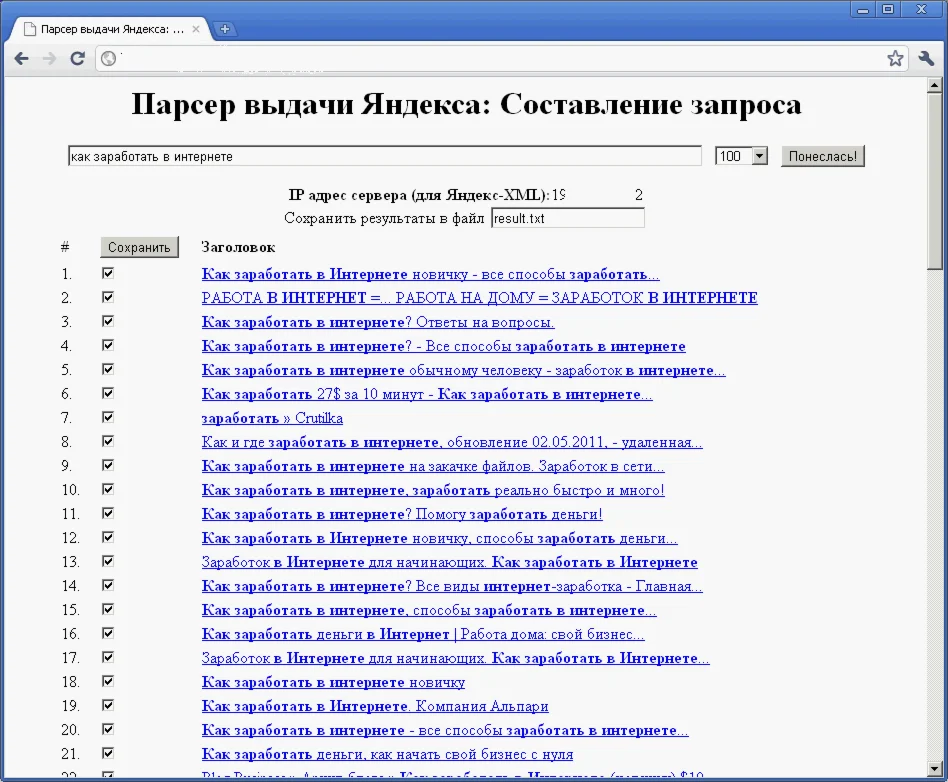
Task: Select the tab titled Парсер выдачи Яндекса
Action: pyautogui.click(x=110, y=29)
